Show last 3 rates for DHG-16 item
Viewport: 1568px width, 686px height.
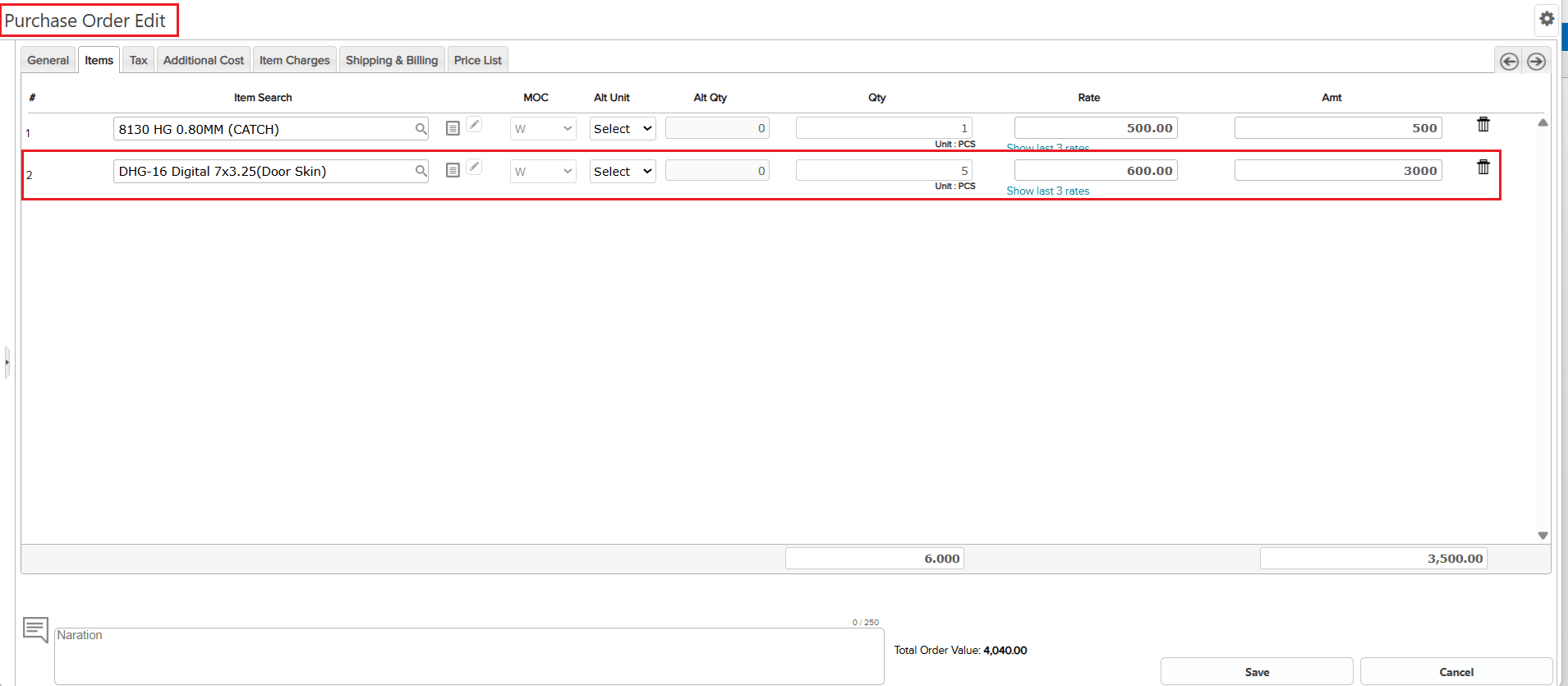[1048, 191]
